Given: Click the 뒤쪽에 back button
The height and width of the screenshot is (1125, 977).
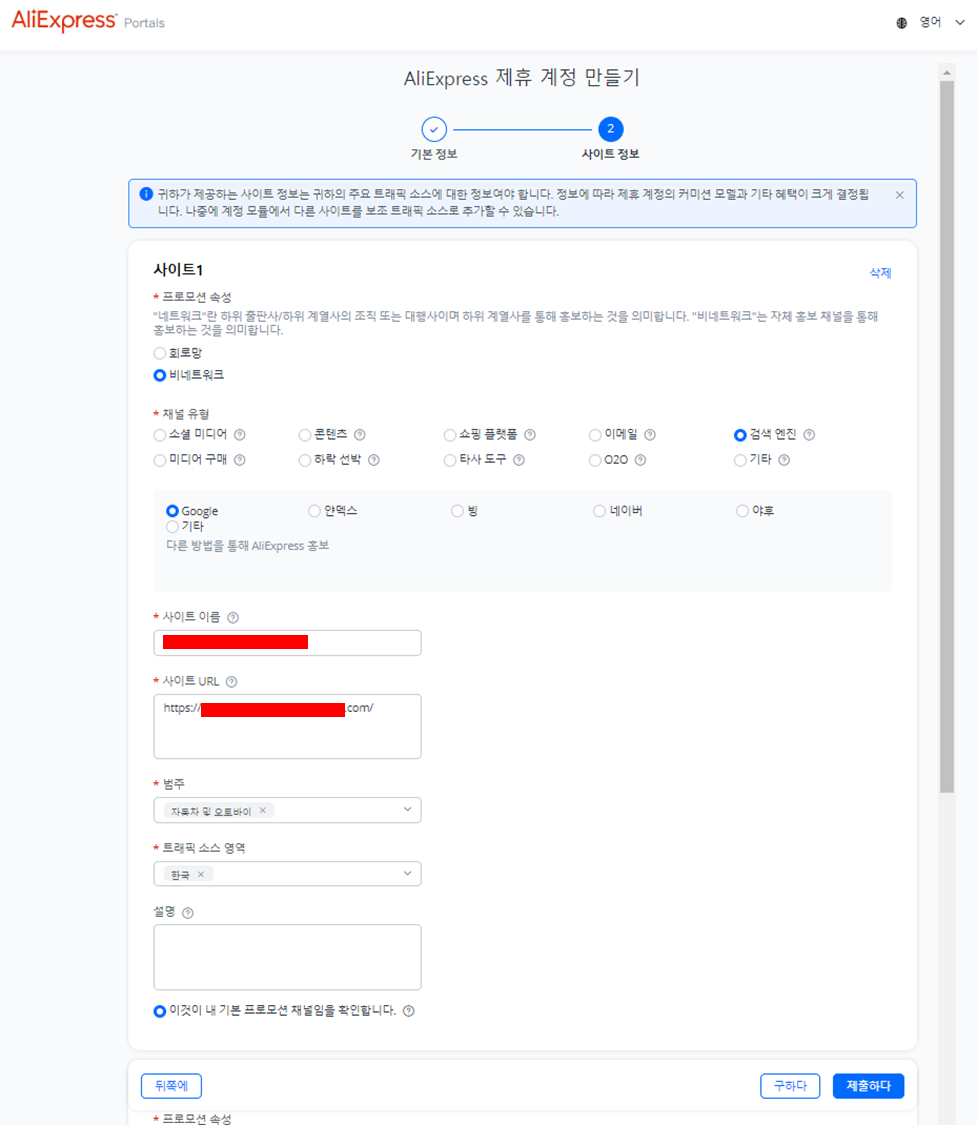Looking at the screenshot, I should (x=171, y=1086).
